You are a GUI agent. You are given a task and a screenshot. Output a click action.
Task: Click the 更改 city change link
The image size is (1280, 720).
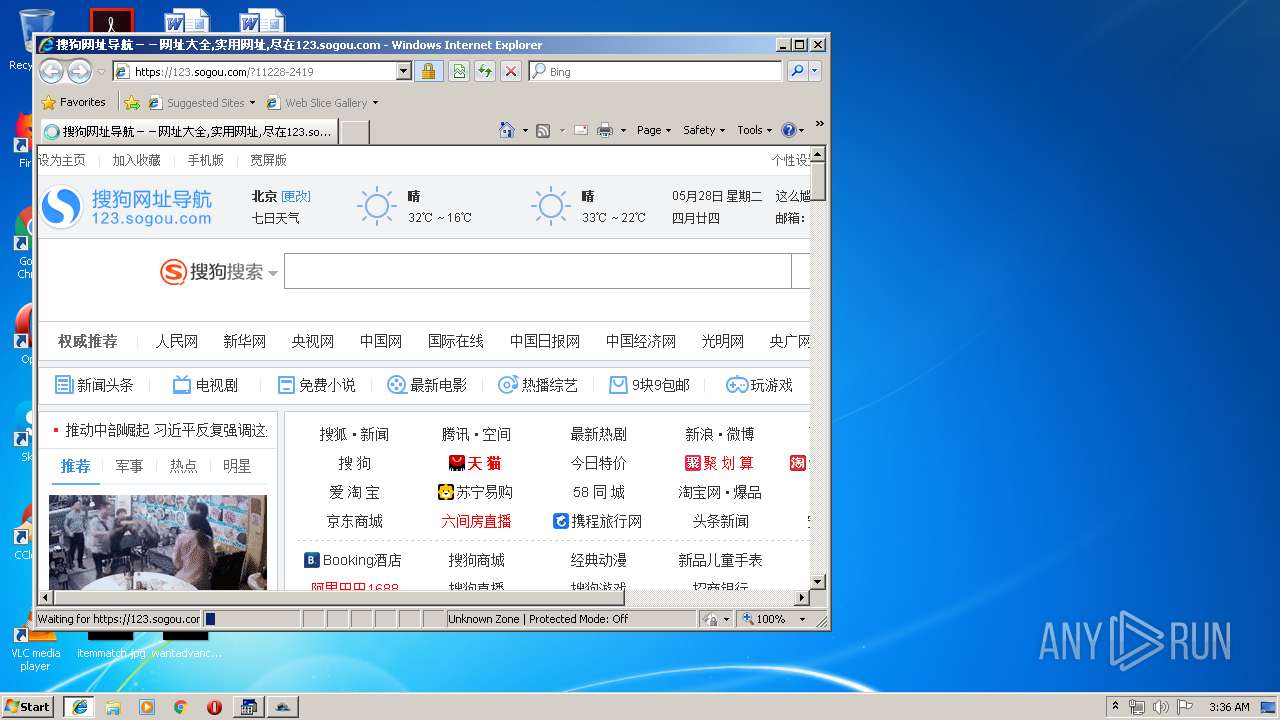[x=296, y=196]
